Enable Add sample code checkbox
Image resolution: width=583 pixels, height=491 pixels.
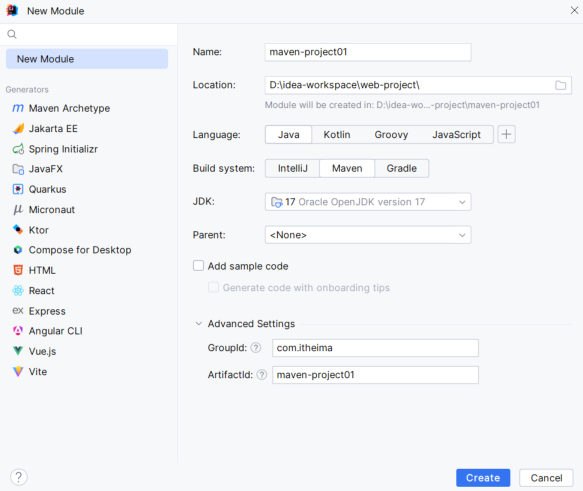click(199, 266)
